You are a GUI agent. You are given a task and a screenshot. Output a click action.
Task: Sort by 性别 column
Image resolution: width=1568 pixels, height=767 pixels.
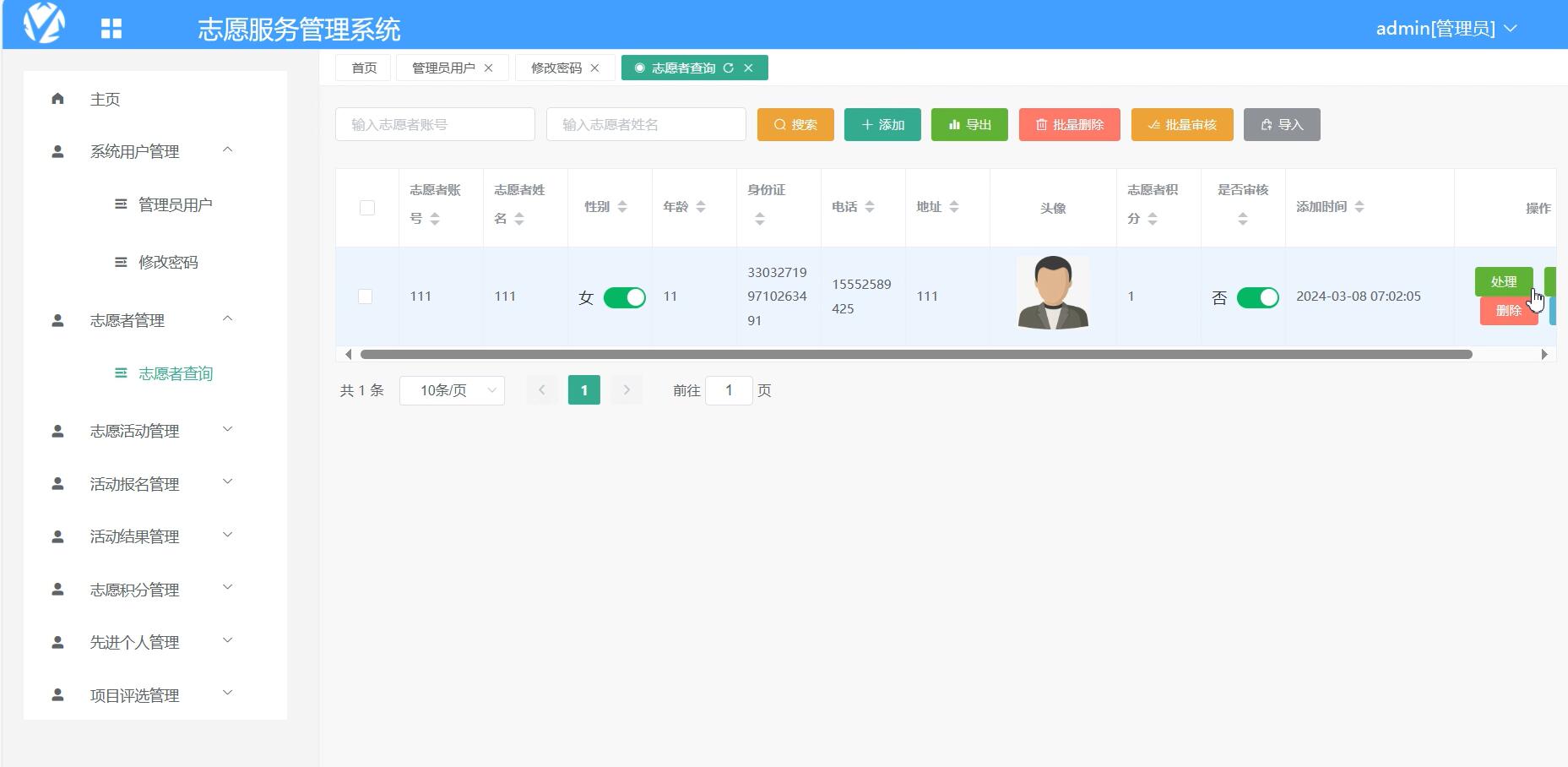click(x=622, y=207)
